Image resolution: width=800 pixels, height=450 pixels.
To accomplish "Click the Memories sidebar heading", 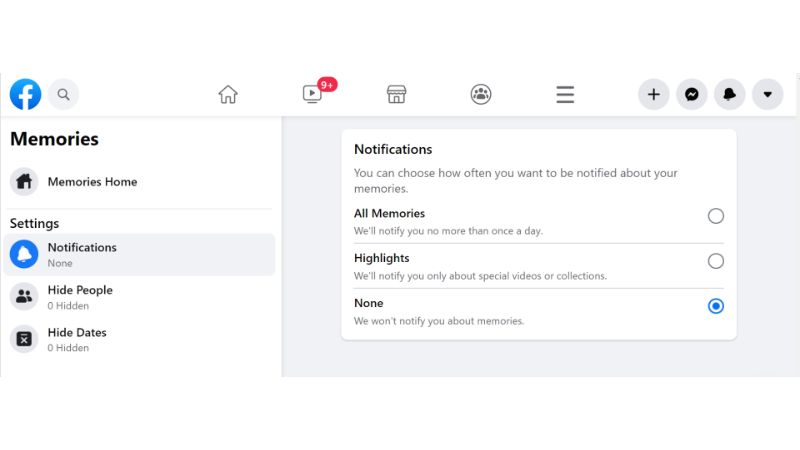I will (x=54, y=139).
